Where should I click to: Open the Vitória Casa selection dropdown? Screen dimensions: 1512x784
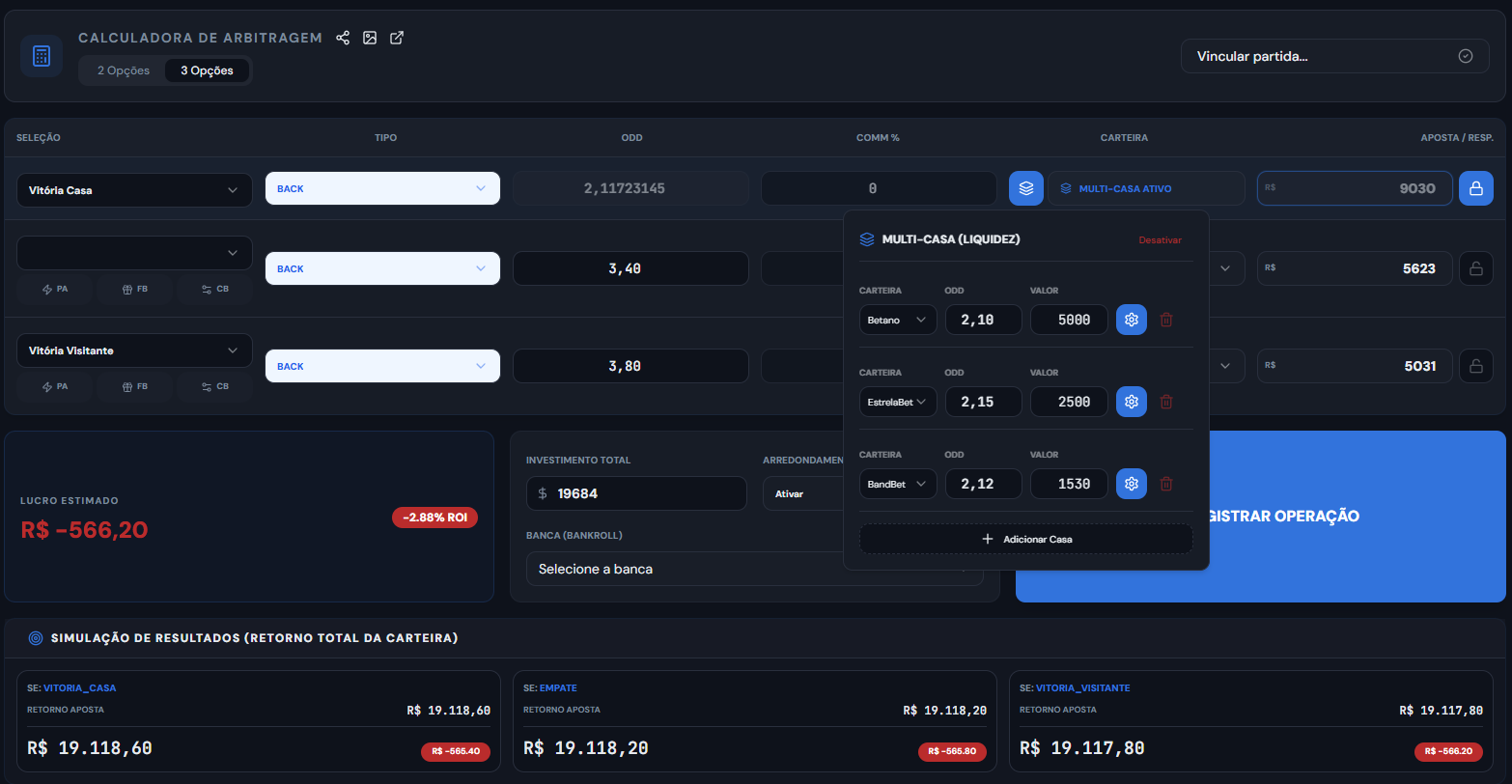[134, 190]
